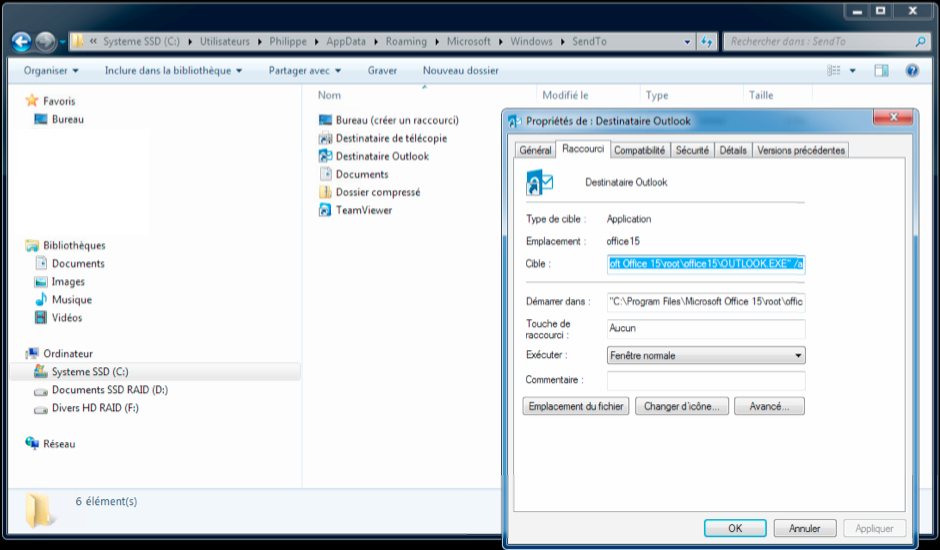Select the Systeme SSD (C:) drive icon

41,371
